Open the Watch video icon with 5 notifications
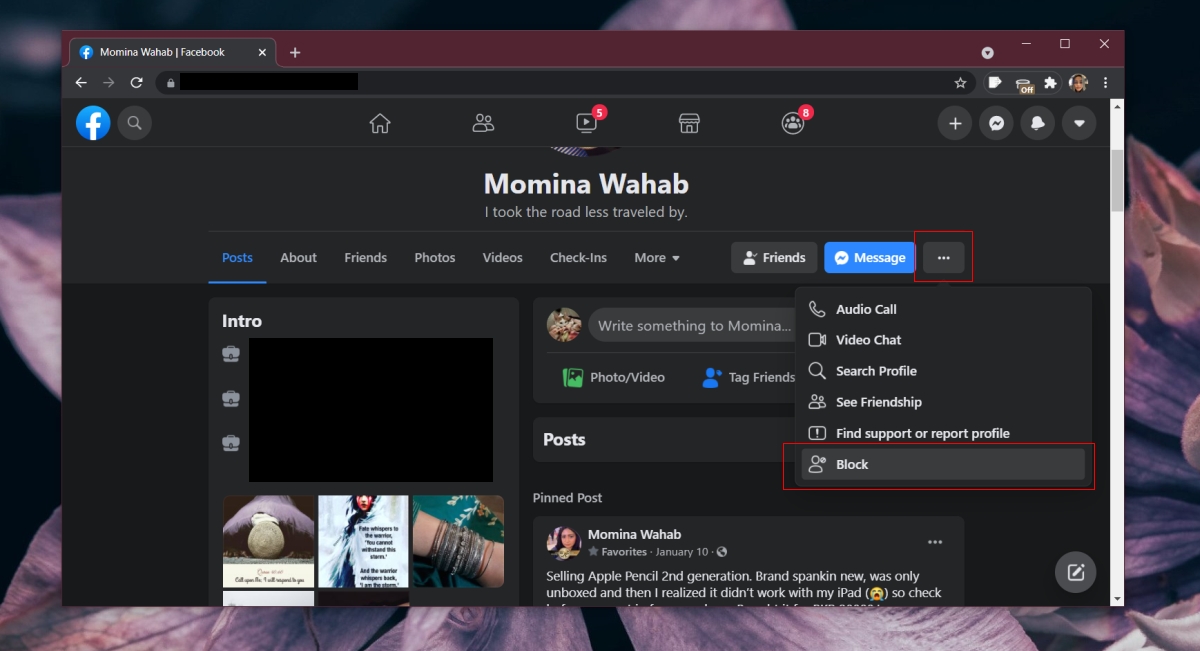Screen dimensions: 1200x651 click(587, 122)
